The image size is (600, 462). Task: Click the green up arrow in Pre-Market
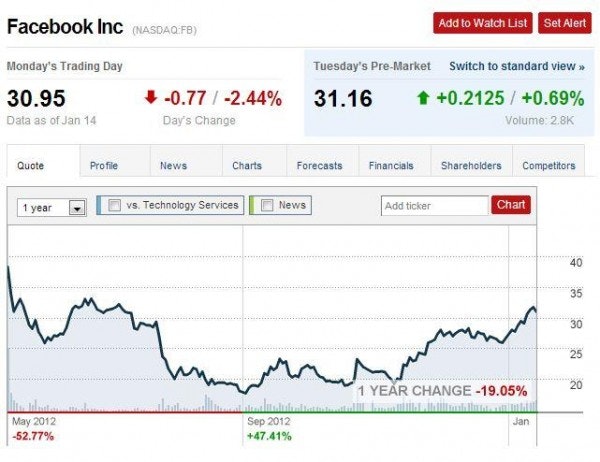[423, 98]
